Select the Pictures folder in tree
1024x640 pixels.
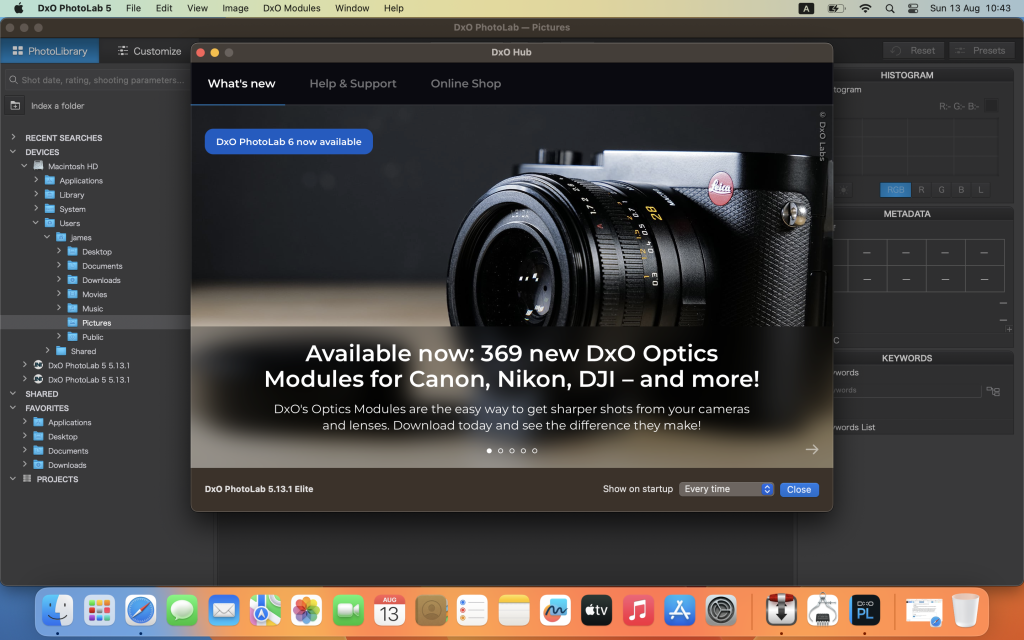tap(96, 323)
